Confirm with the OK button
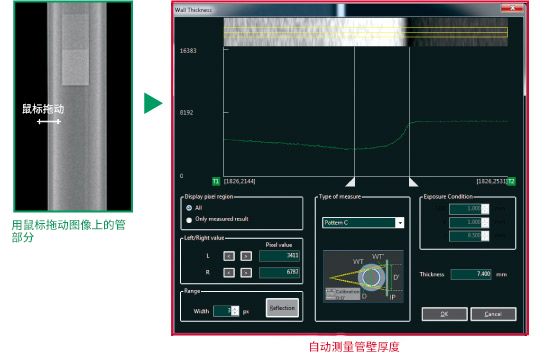Screen dimensions: 544x360 [x=444, y=314]
